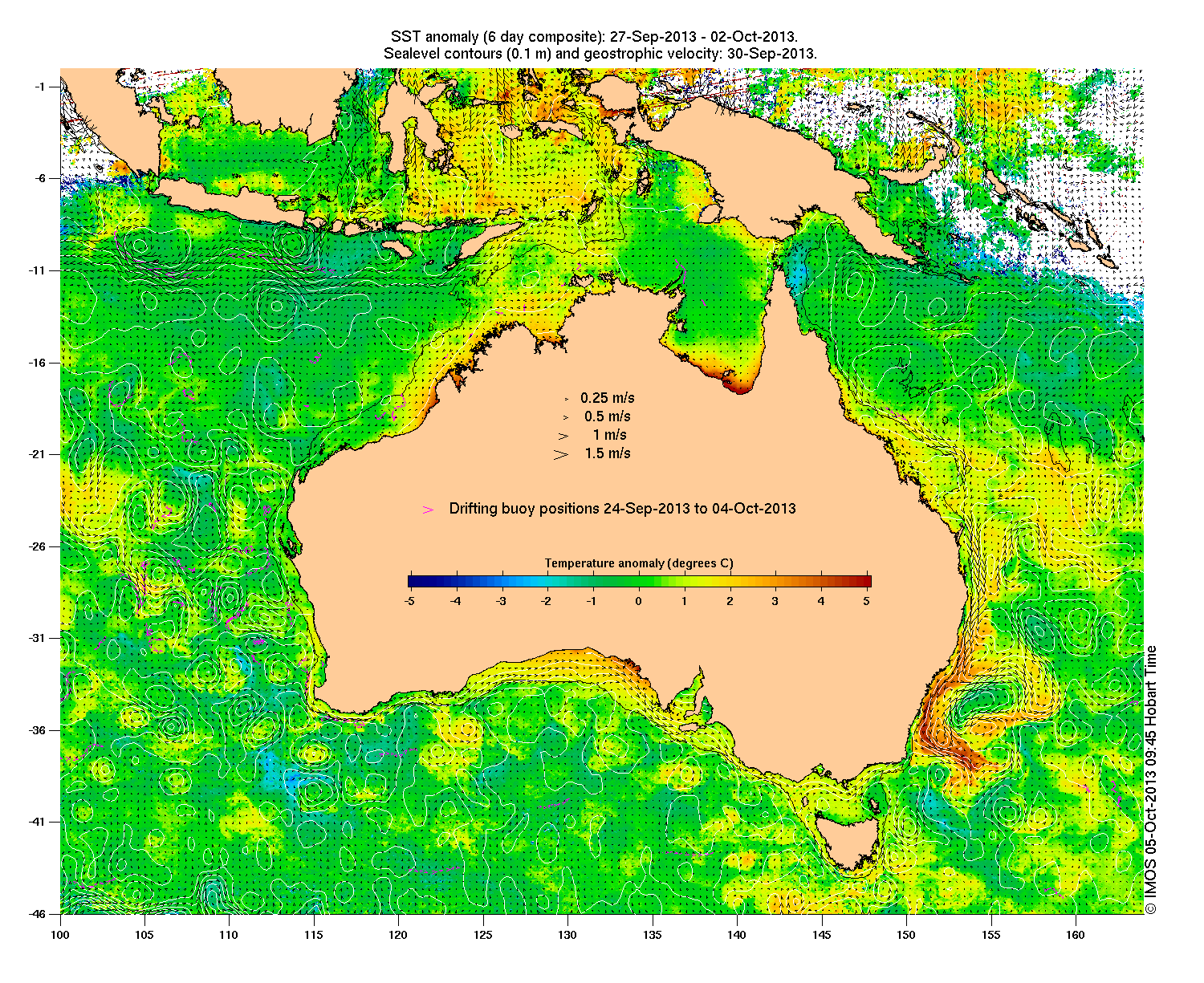The height and width of the screenshot is (983, 1204).
Task: Click the 1 m/s velocity arrow symbol
Action: pos(563,436)
